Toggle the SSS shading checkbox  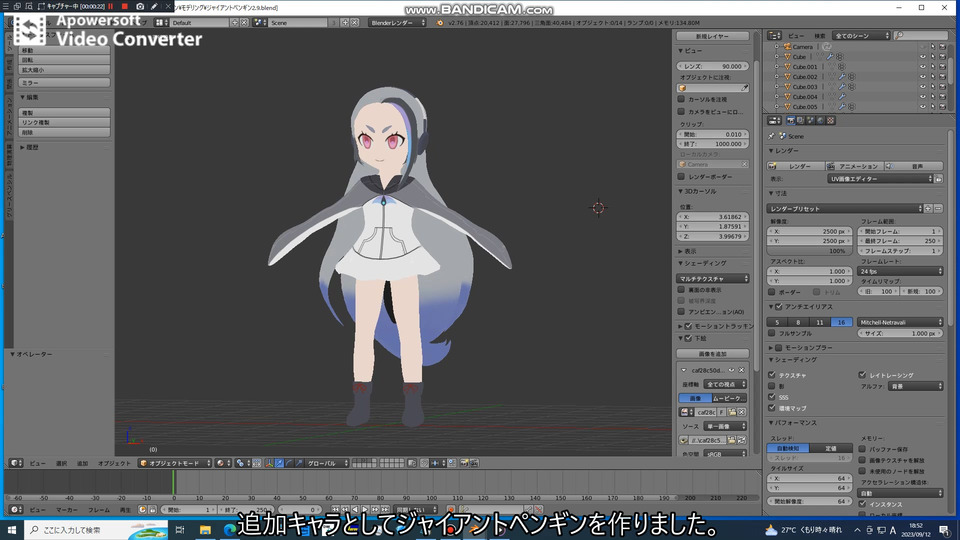coord(771,397)
